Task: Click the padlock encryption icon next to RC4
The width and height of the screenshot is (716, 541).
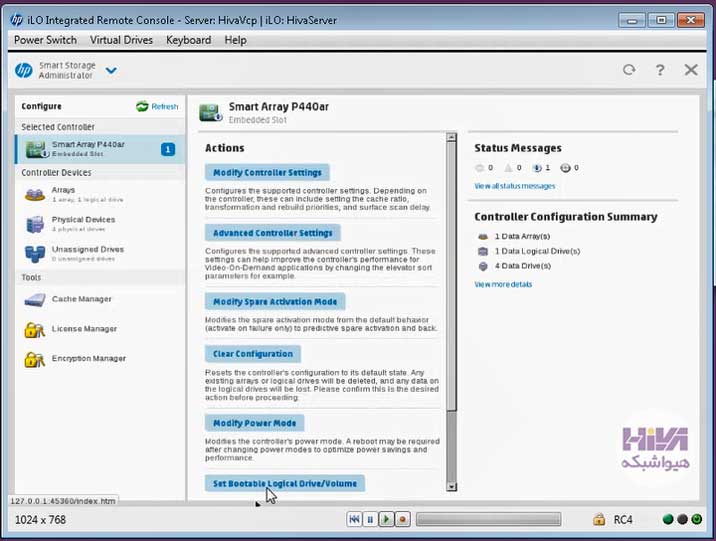Action: pos(599,519)
